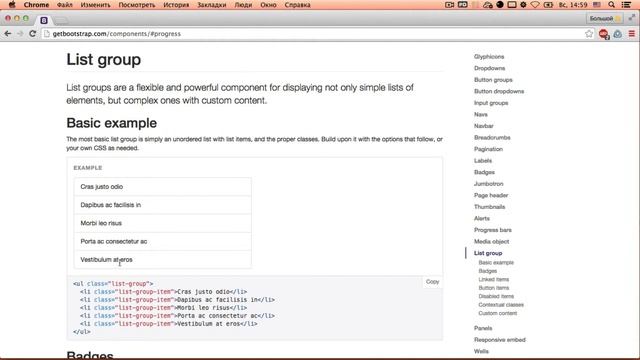
Task: Jump to Pagination section
Action: tap(488, 149)
